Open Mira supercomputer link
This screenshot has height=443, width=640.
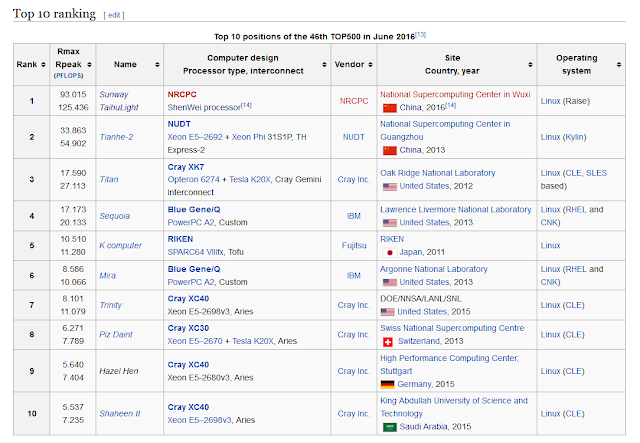[108, 276]
